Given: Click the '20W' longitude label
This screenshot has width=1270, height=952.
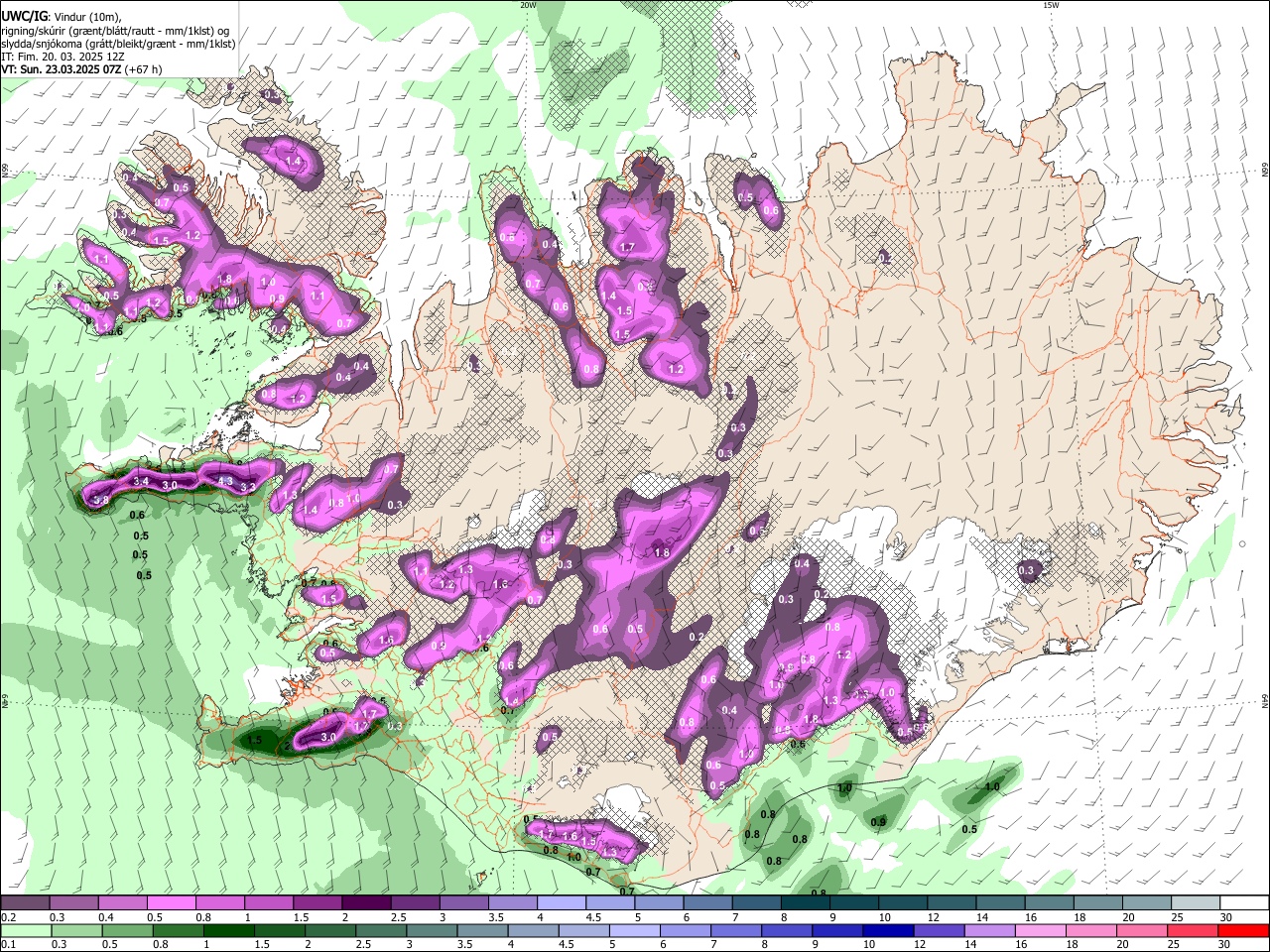Looking at the screenshot, I should point(528,5).
